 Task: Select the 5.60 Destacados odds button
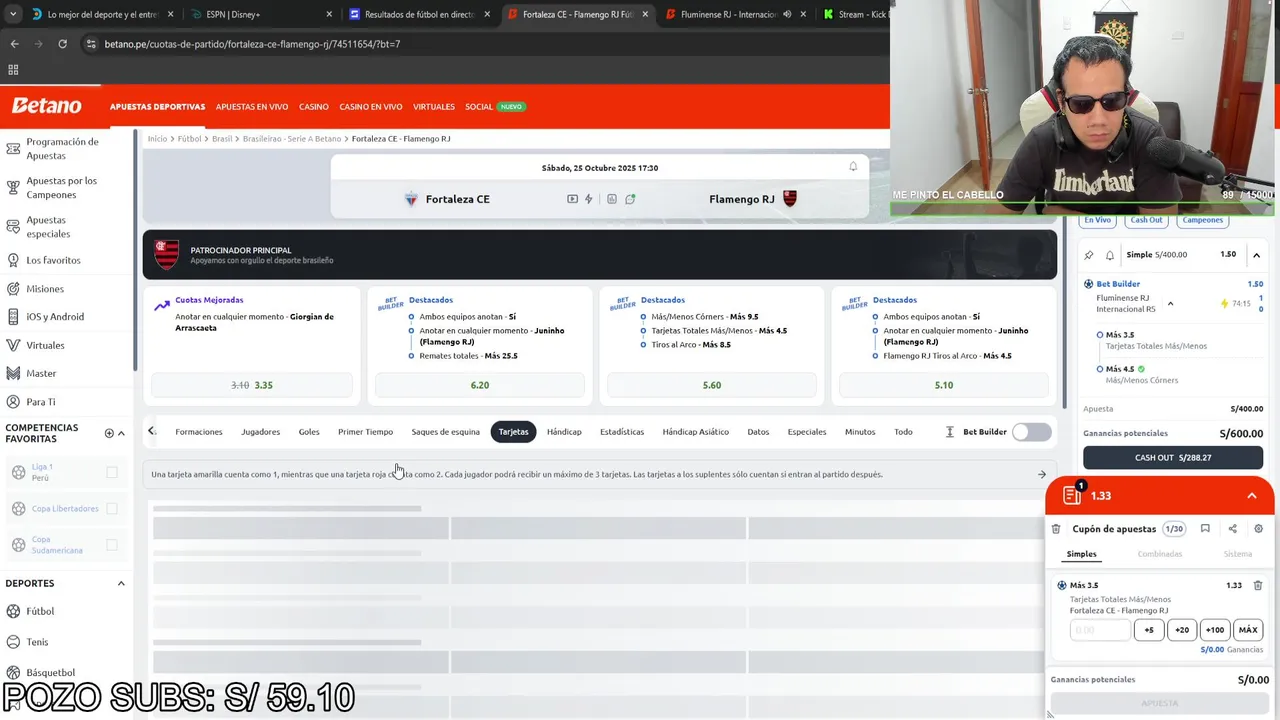tap(712, 385)
